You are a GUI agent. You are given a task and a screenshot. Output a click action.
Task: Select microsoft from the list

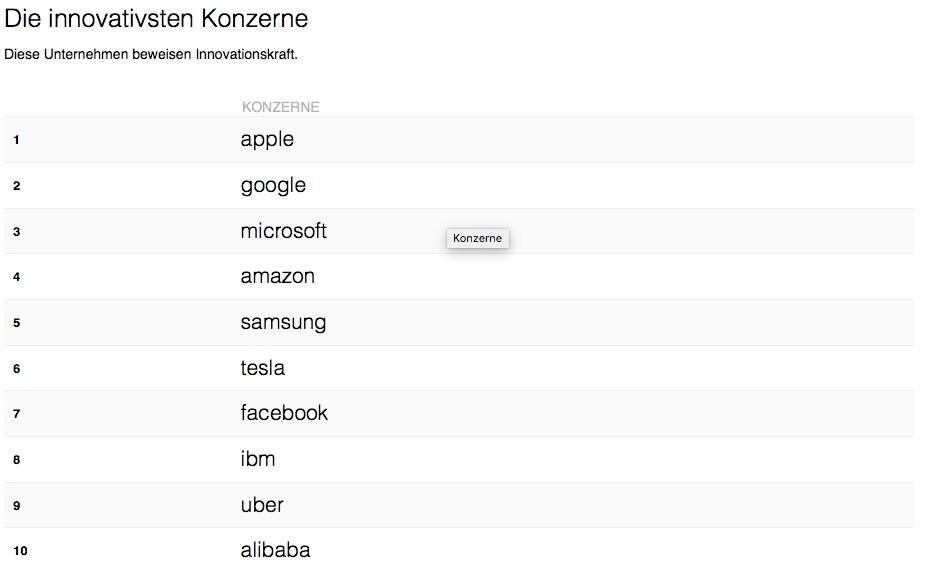tap(284, 231)
